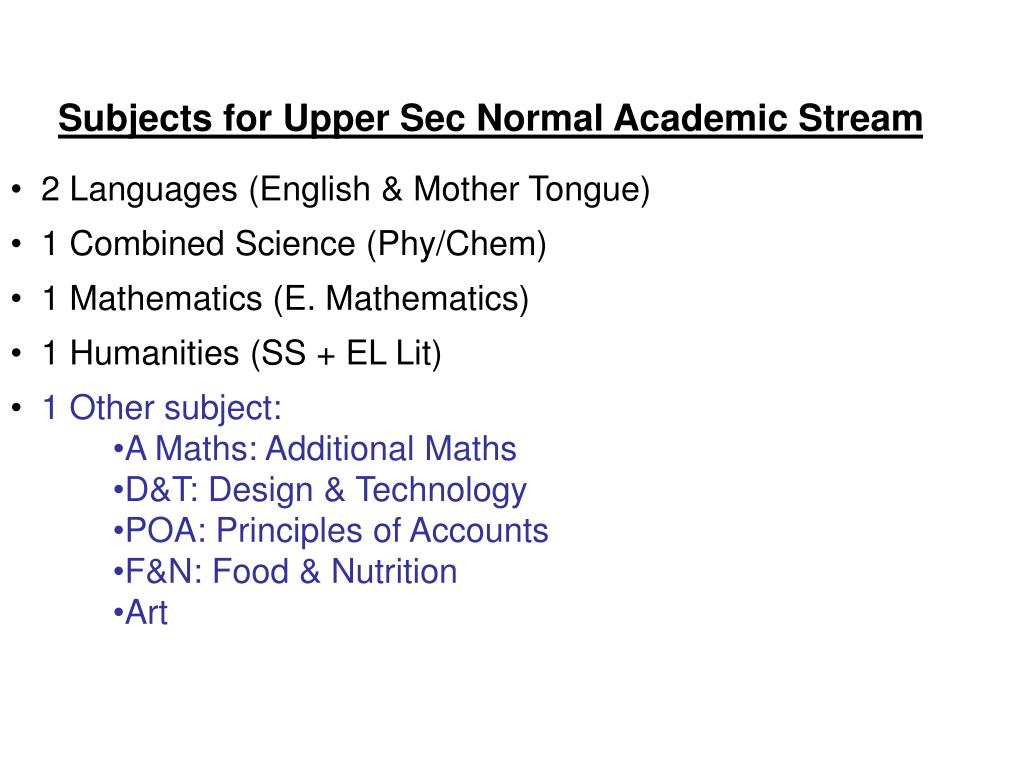Select the blue '1 Other subject:' heading

pos(161,408)
